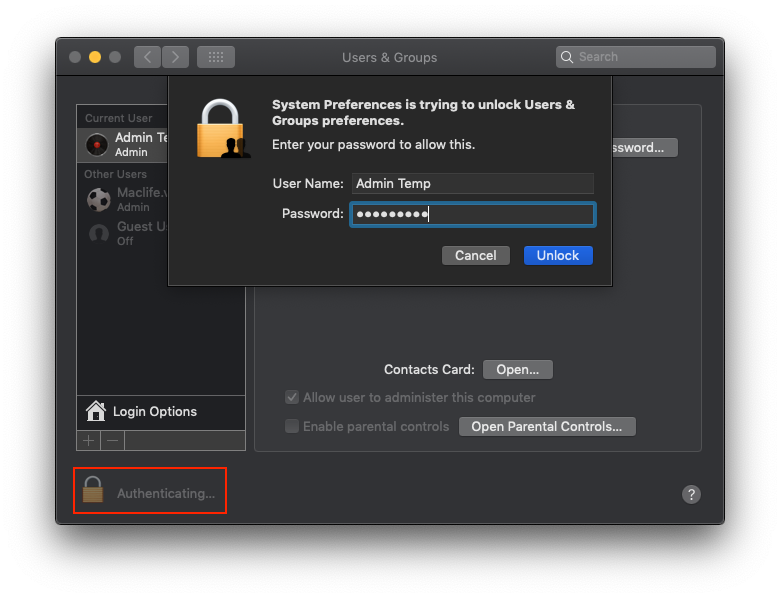The width and height of the screenshot is (780, 598).
Task: Click the User Name field
Action: [472, 183]
